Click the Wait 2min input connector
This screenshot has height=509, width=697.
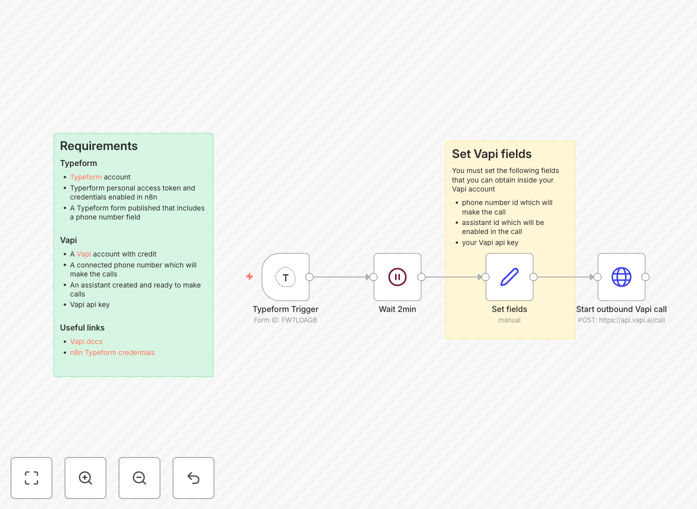coord(374,277)
